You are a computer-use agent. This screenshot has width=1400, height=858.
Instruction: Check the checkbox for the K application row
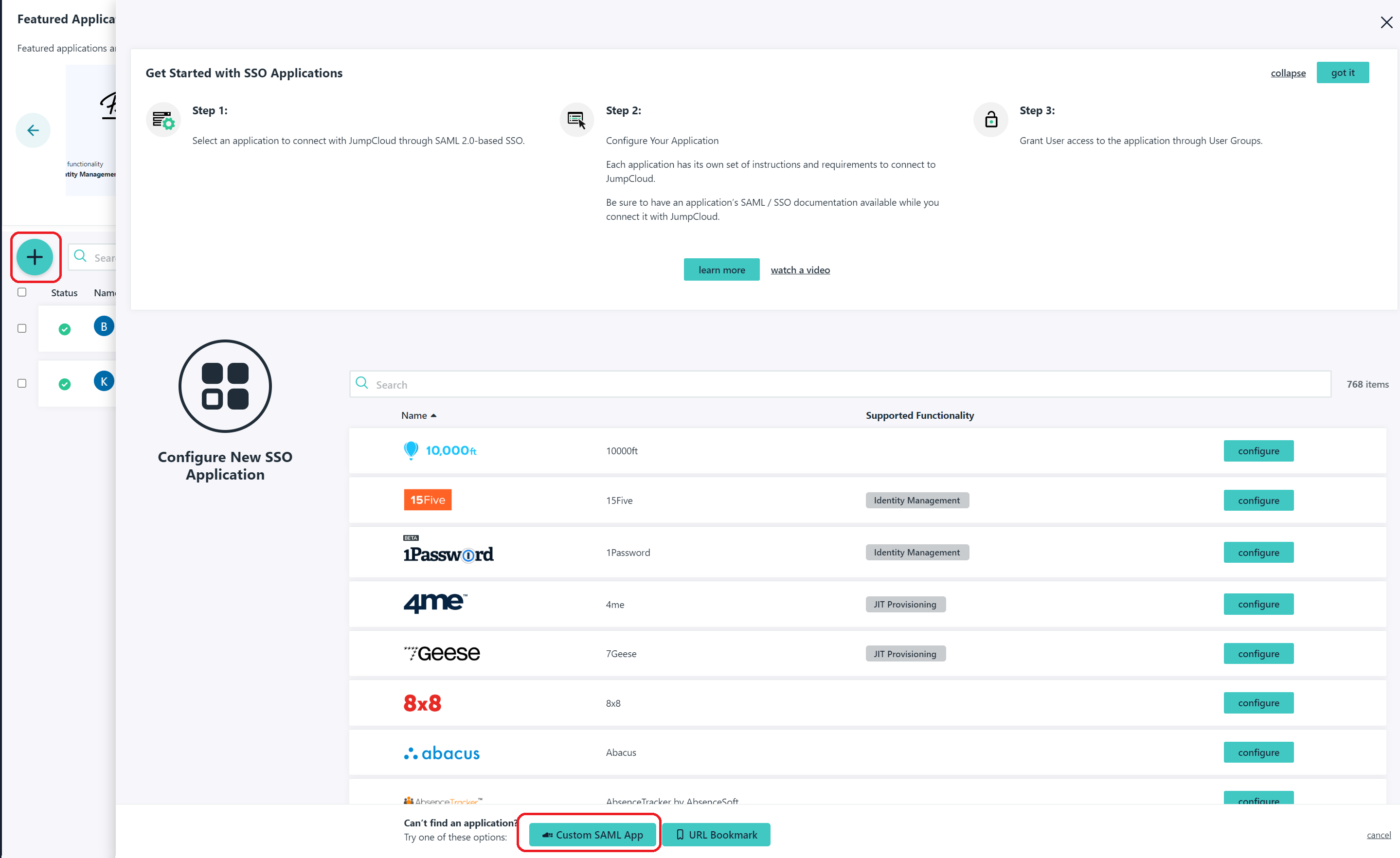tap(22, 384)
